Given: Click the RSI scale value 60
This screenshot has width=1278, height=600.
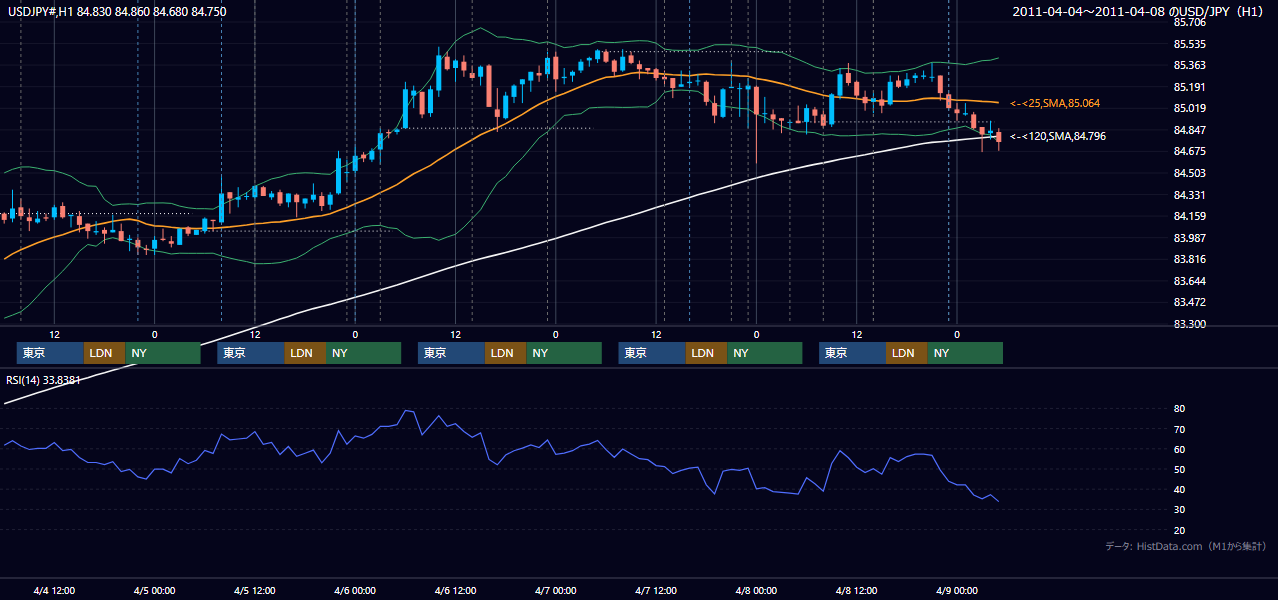Looking at the screenshot, I should 1179,449.
